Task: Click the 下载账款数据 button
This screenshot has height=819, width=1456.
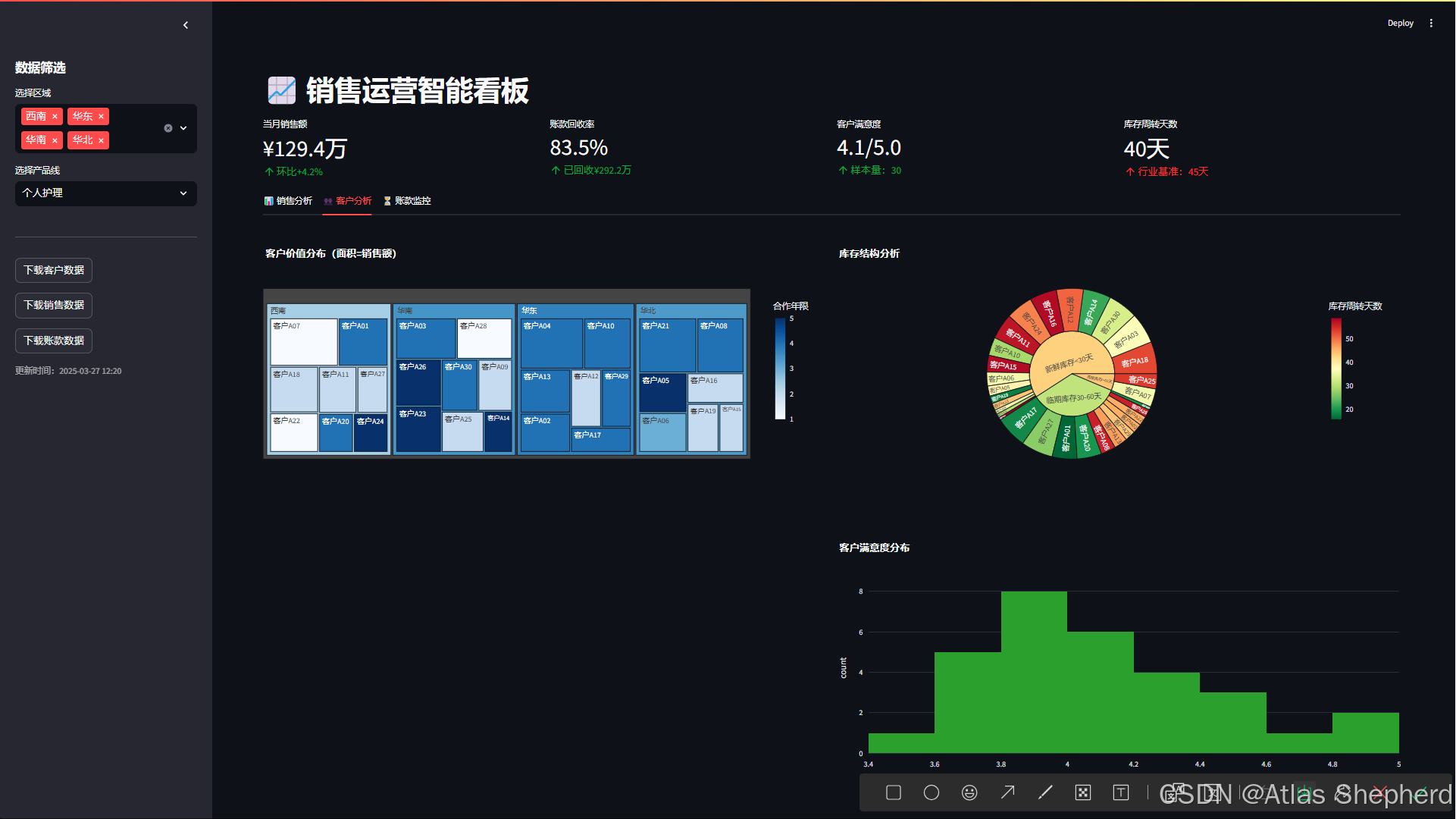Action: 54,340
